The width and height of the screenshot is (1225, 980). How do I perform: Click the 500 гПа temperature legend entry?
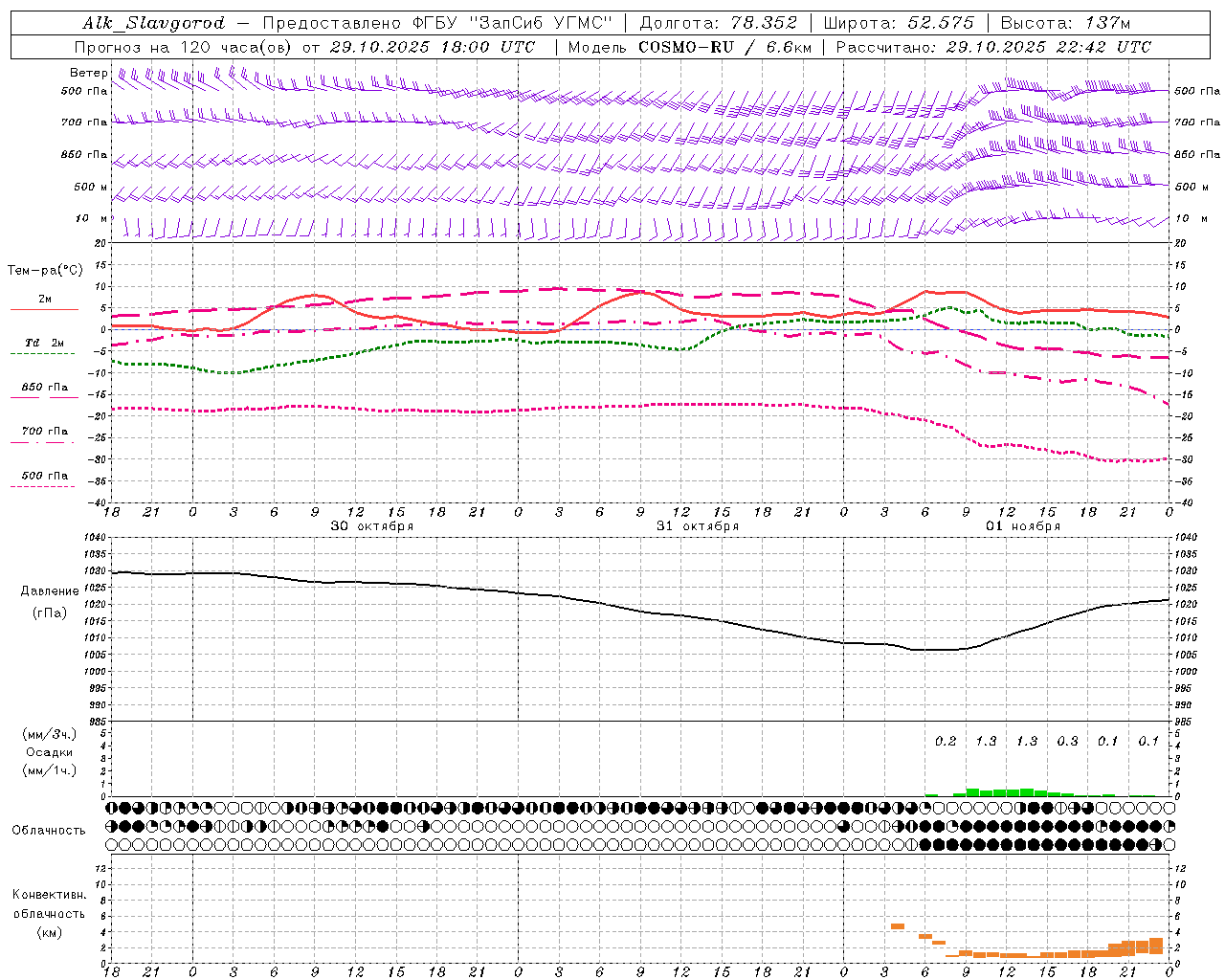point(45,476)
